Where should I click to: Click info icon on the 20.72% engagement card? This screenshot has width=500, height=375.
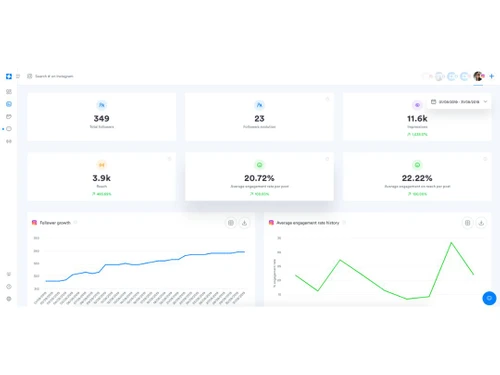[327, 159]
